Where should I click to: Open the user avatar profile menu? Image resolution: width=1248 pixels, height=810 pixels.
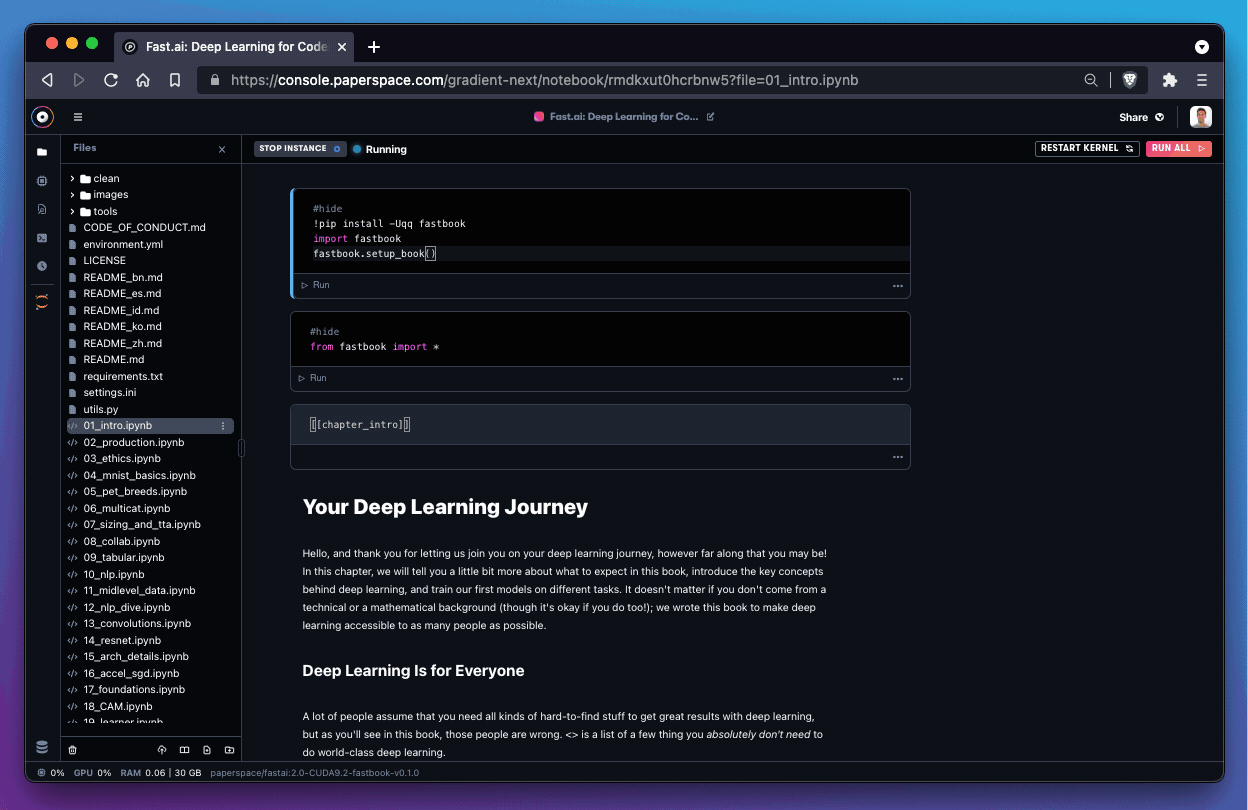coord(1201,117)
